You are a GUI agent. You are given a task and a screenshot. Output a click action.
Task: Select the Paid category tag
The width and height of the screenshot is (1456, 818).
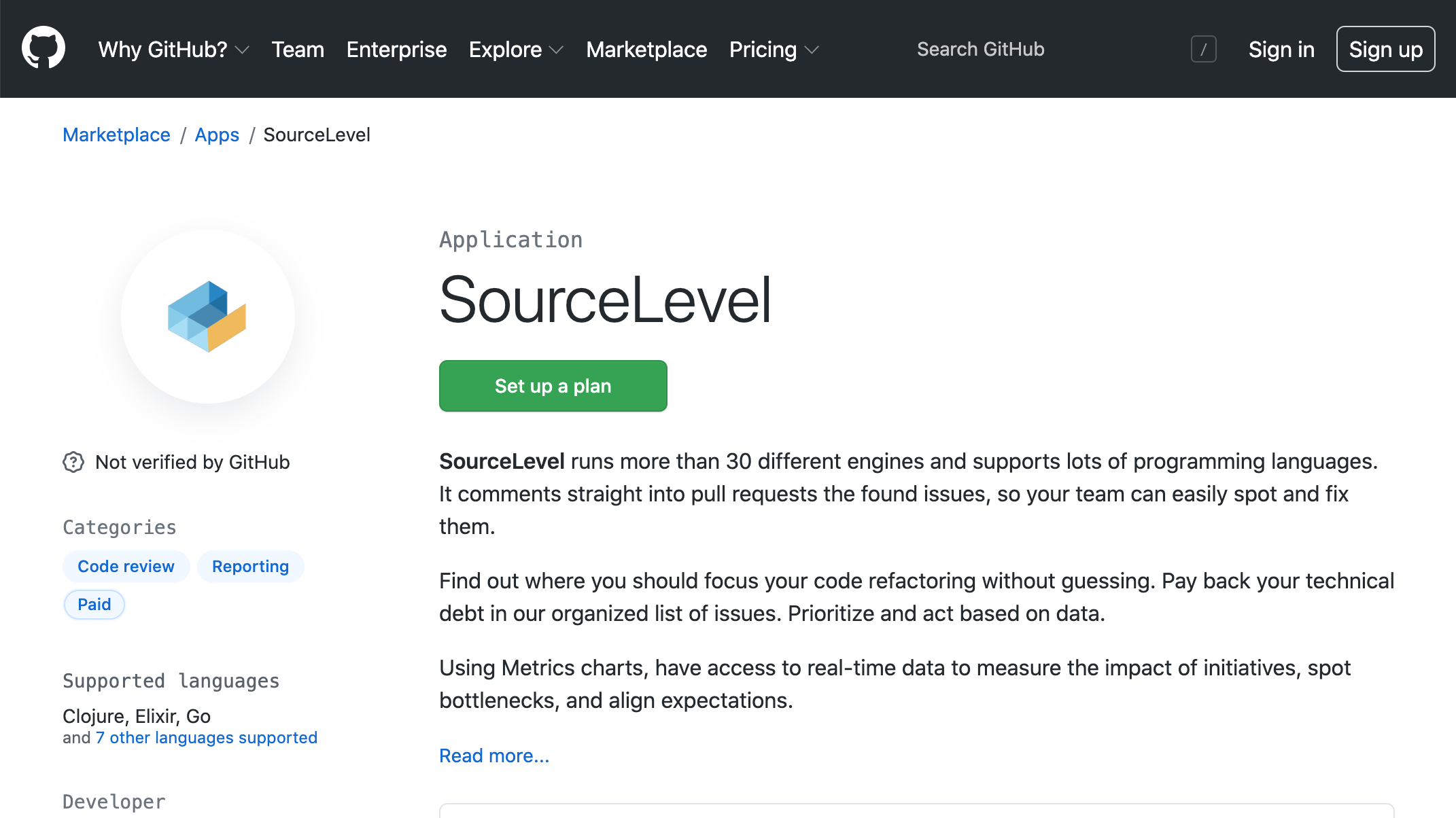pyautogui.click(x=94, y=605)
